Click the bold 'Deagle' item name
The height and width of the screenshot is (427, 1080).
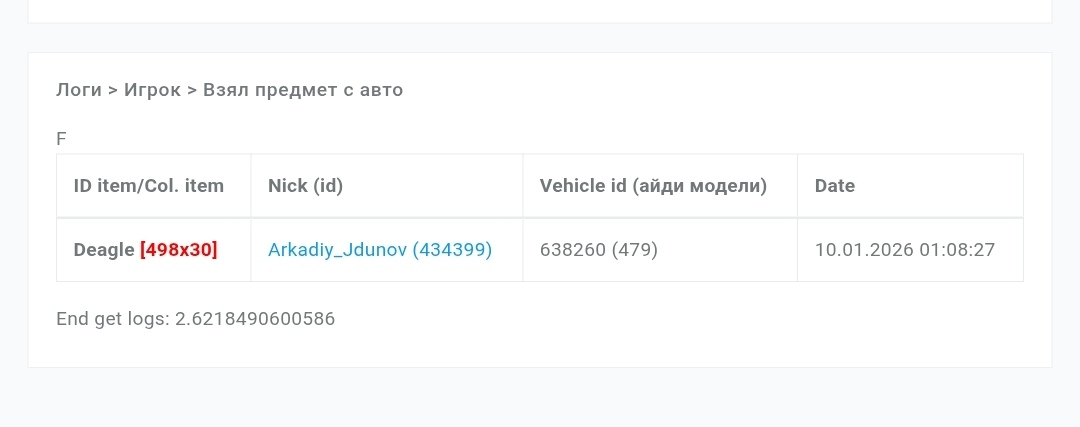104,250
